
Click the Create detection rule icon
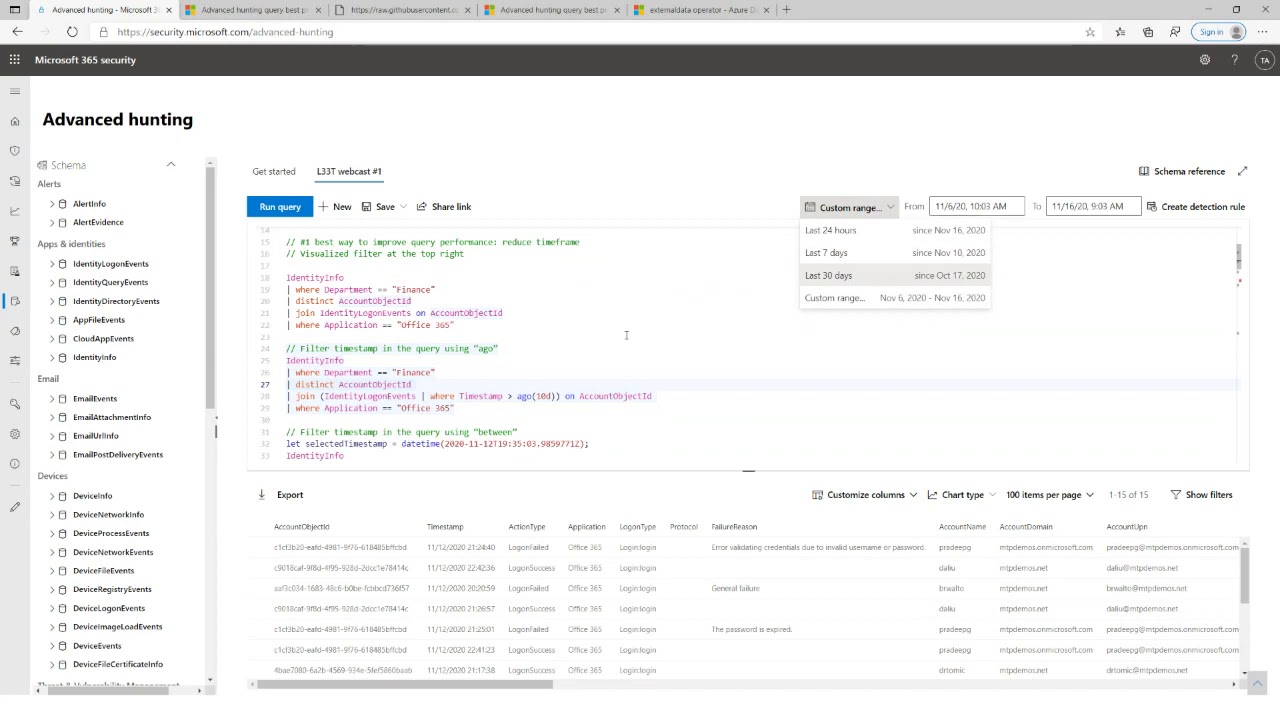coord(1152,207)
